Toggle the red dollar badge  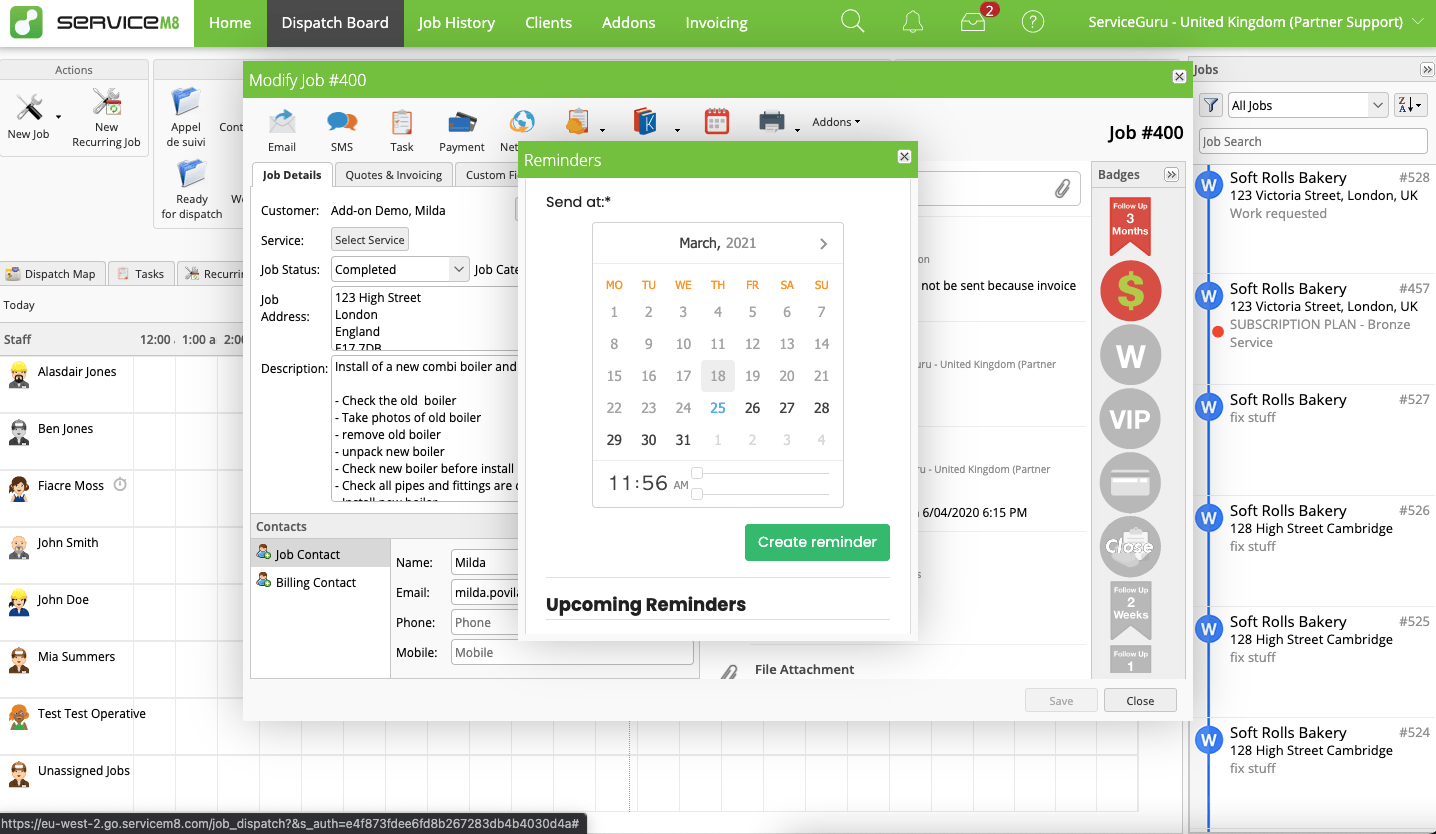[x=1130, y=291]
